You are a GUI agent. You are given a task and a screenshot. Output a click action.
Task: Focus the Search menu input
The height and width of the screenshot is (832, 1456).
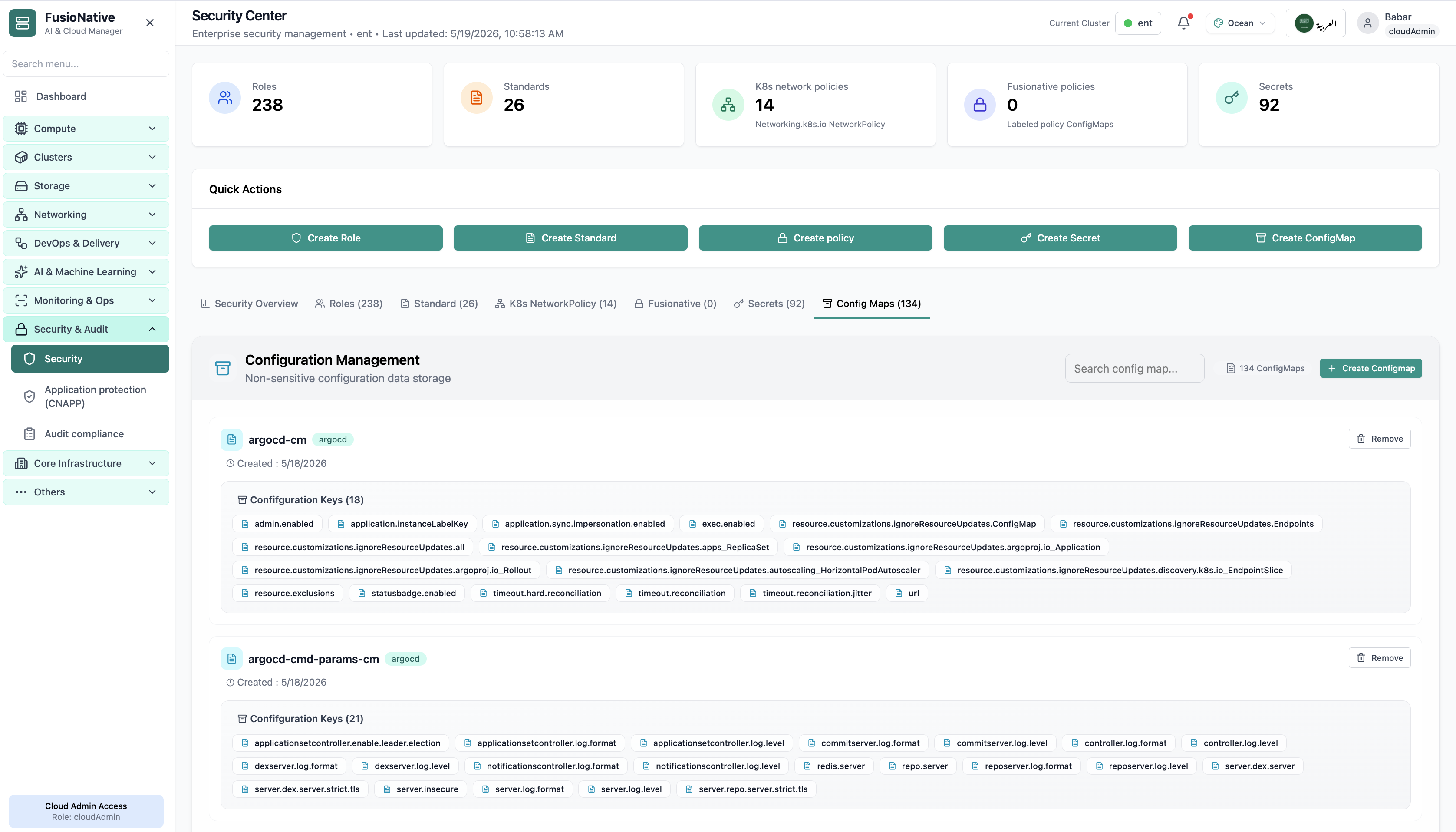coord(86,63)
